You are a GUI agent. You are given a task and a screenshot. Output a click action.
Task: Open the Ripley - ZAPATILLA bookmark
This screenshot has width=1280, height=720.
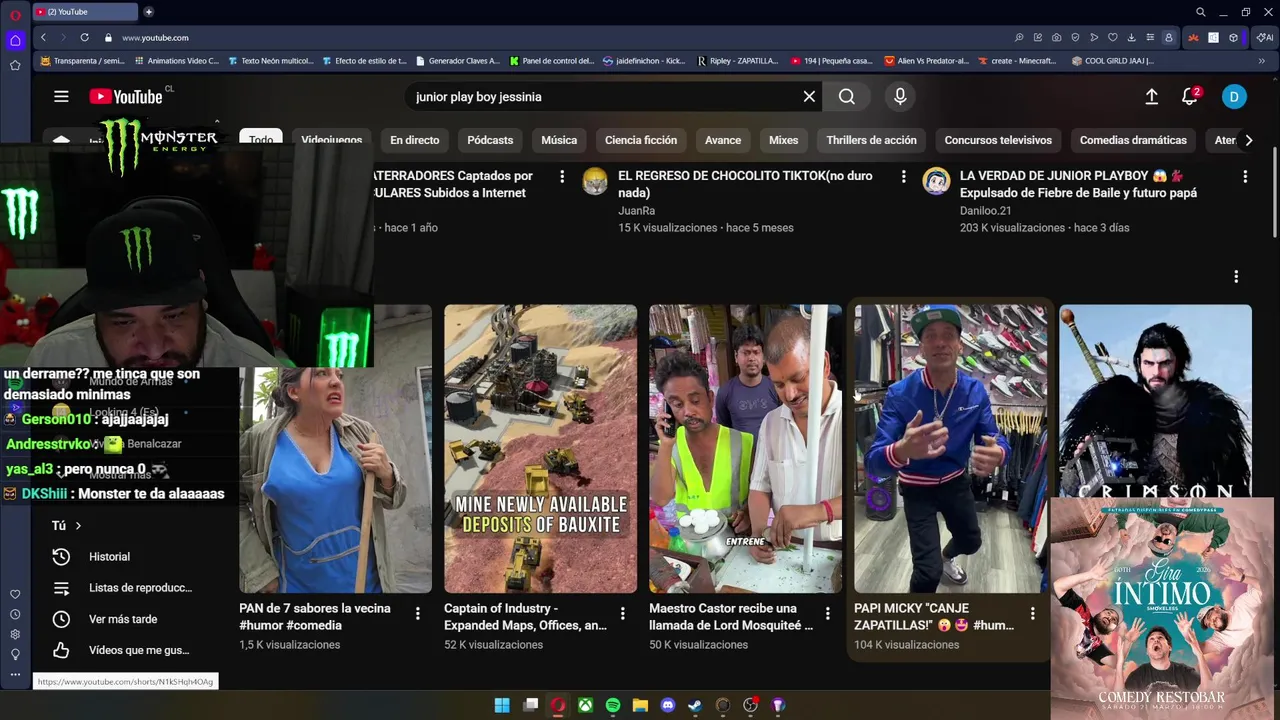pos(738,61)
